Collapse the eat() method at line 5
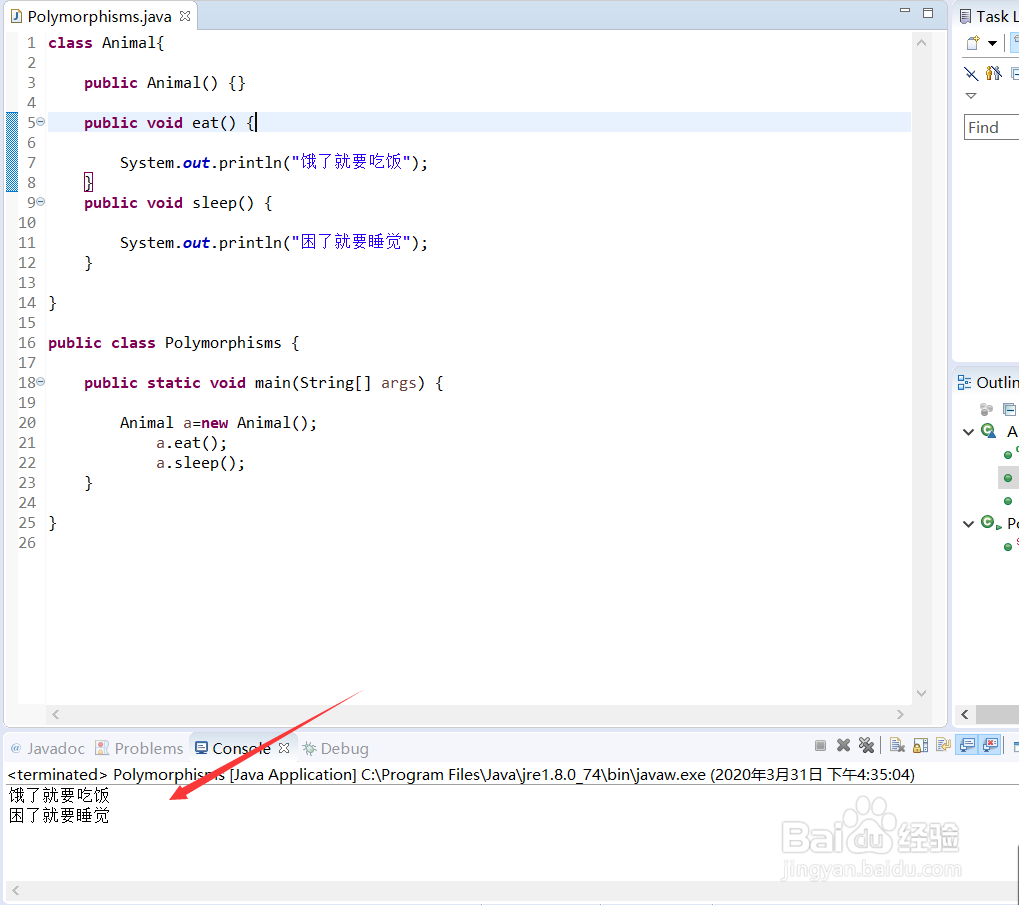 [41, 121]
